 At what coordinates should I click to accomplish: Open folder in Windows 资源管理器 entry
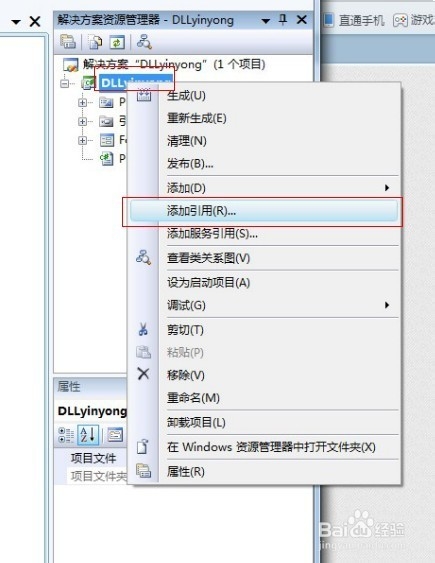coord(264,447)
